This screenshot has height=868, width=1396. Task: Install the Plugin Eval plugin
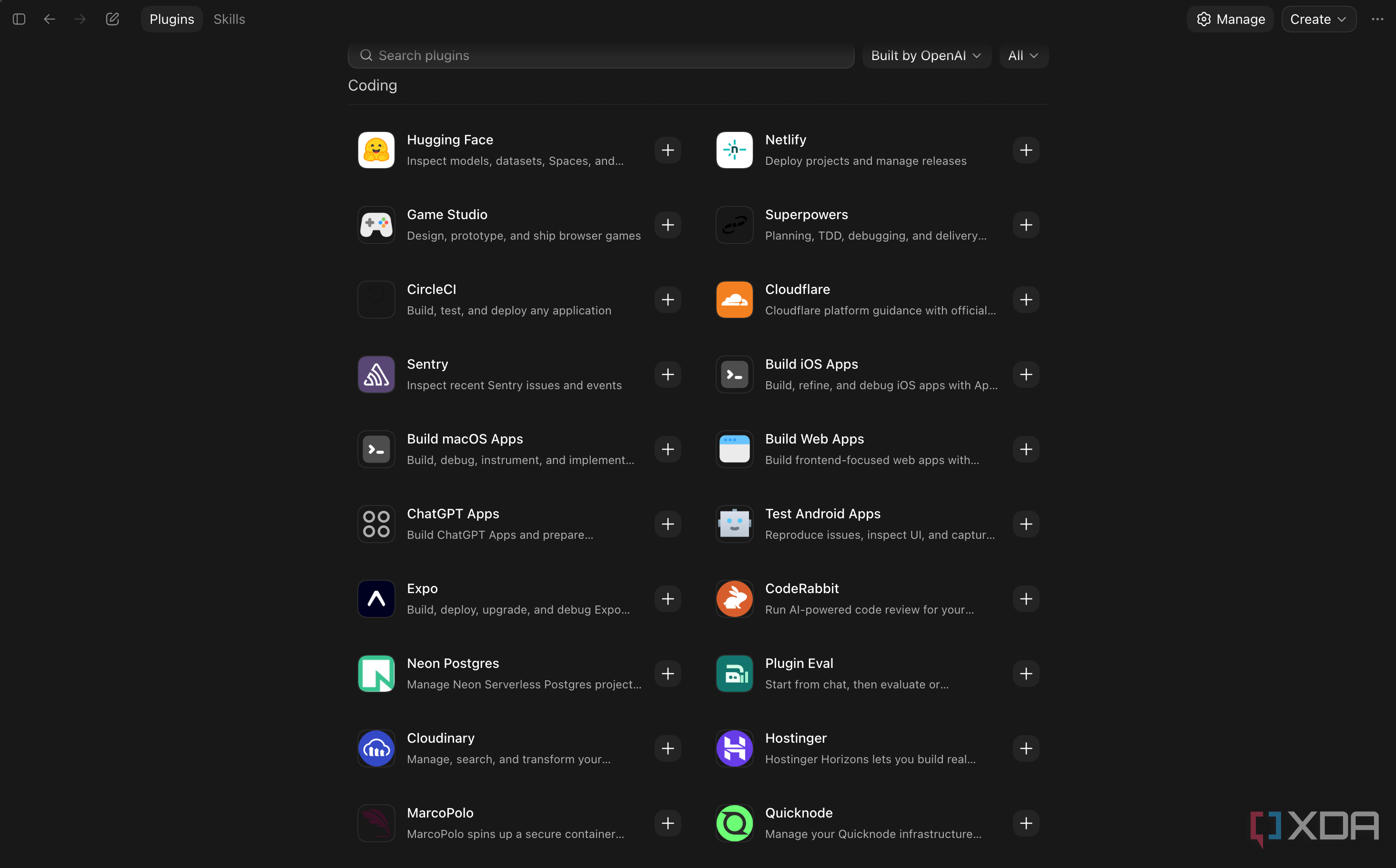click(1026, 673)
